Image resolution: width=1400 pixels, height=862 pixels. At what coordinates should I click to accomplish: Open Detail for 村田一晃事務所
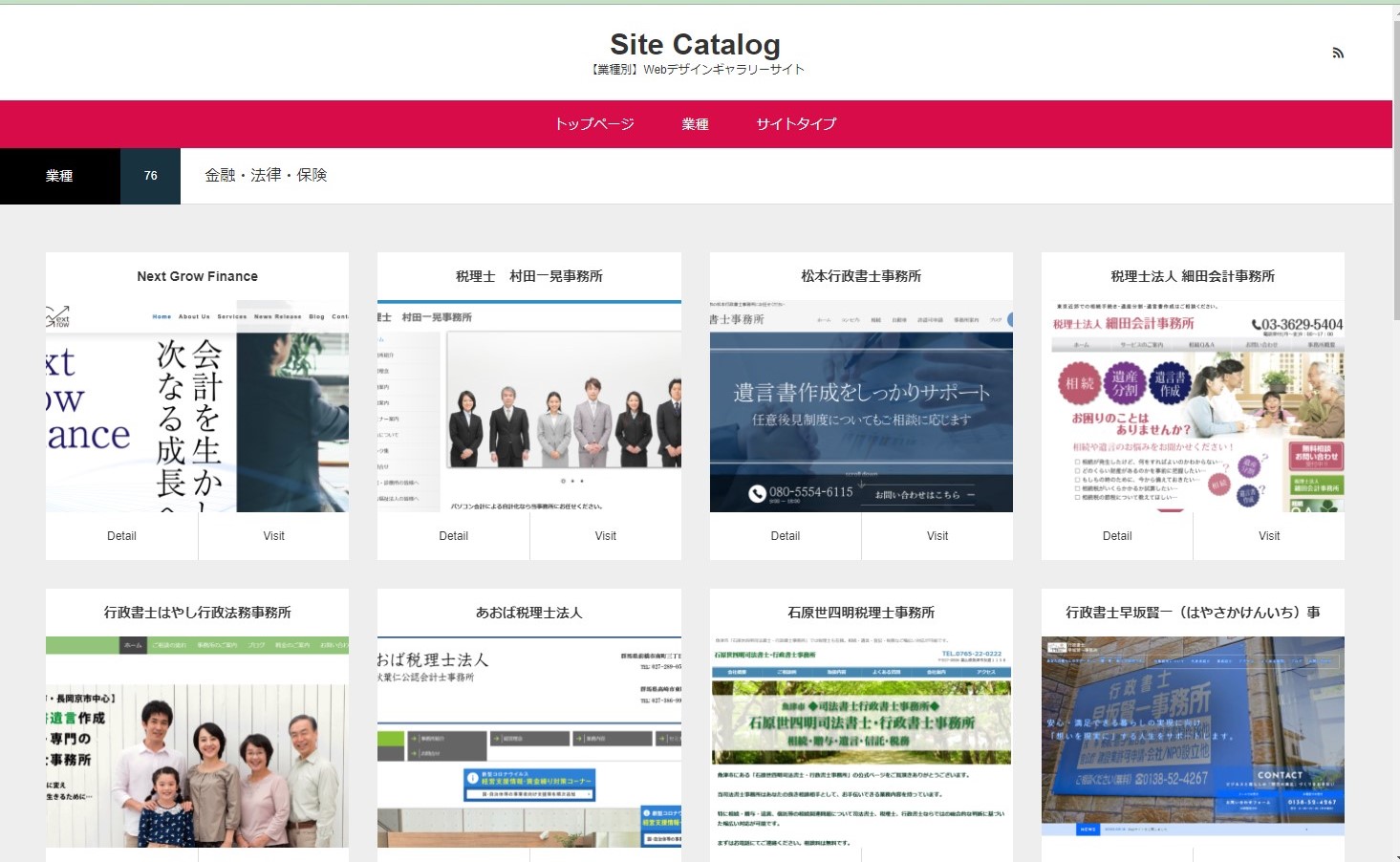click(453, 536)
